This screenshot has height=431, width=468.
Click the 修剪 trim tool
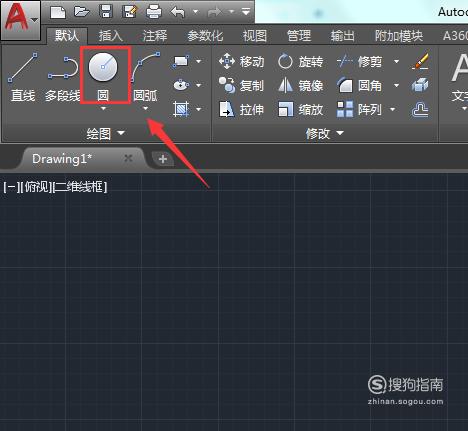click(360, 62)
